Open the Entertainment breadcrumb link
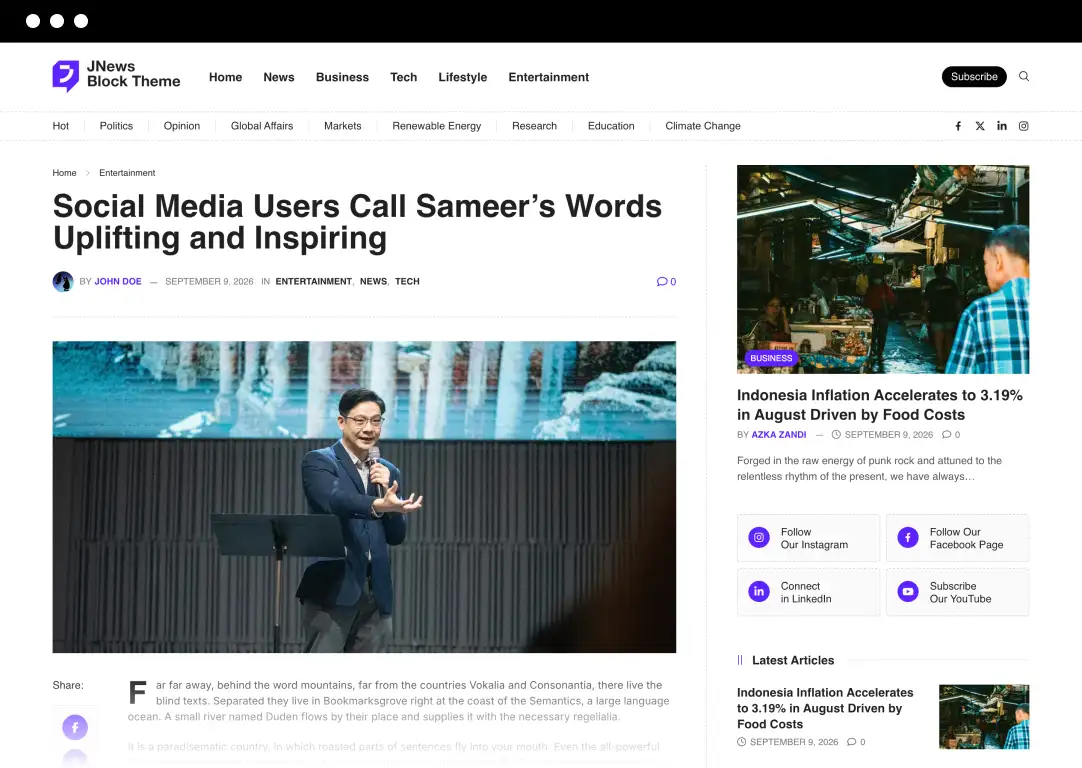The height and width of the screenshot is (768, 1082). (x=127, y=173)
